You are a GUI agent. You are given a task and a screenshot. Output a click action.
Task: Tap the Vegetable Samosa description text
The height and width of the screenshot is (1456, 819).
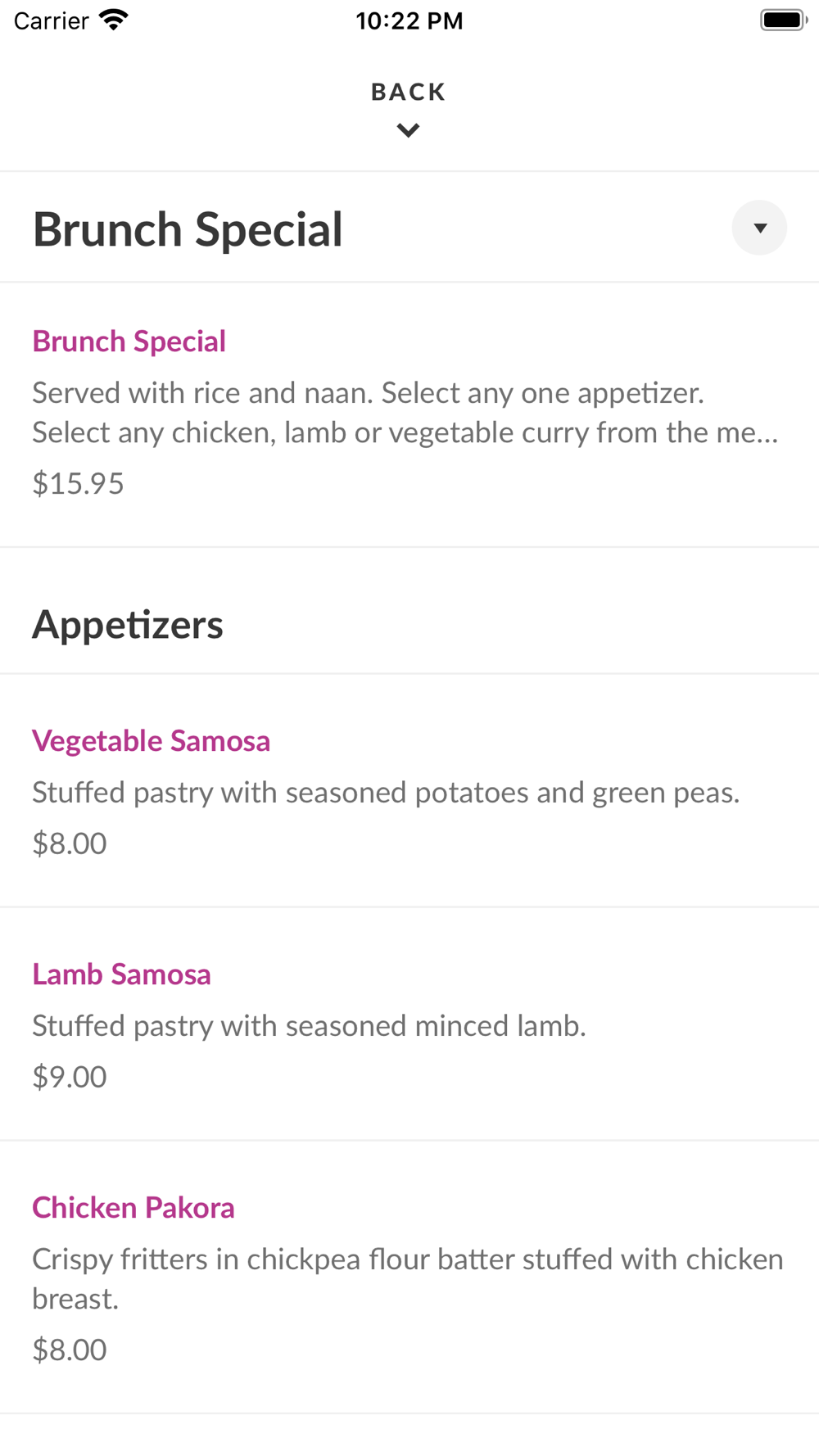click(386, 793)
